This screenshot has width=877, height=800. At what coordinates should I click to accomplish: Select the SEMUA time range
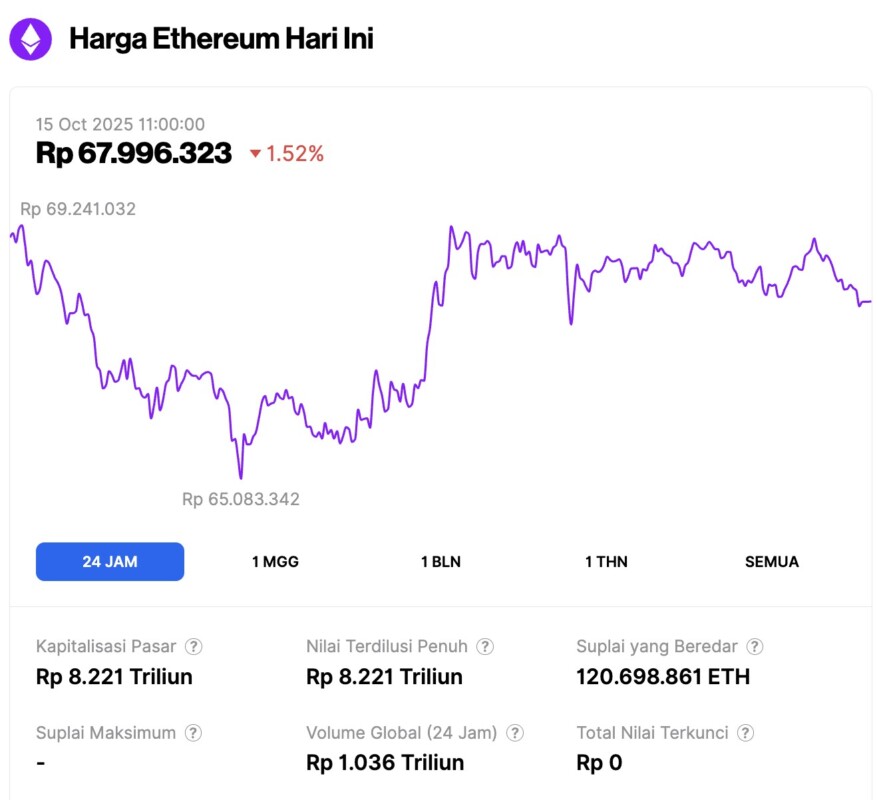coord(772,562)
